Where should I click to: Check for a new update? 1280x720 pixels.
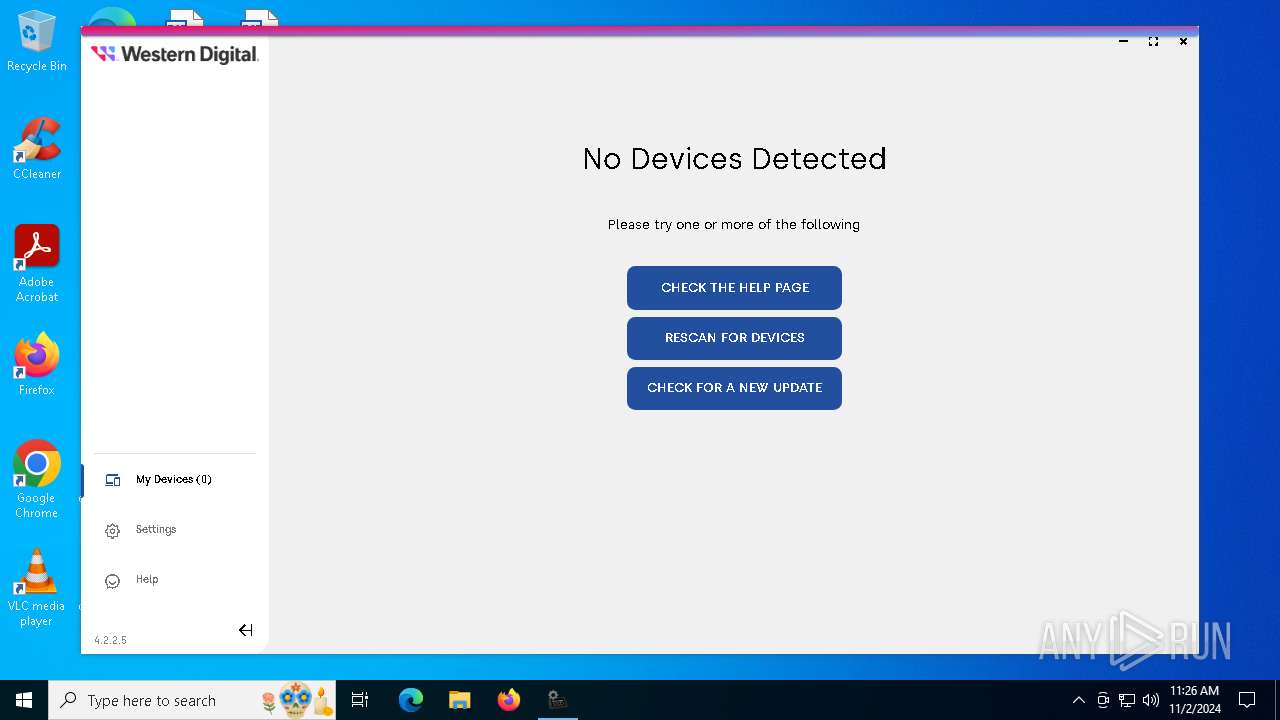click(x=734, y=388)
